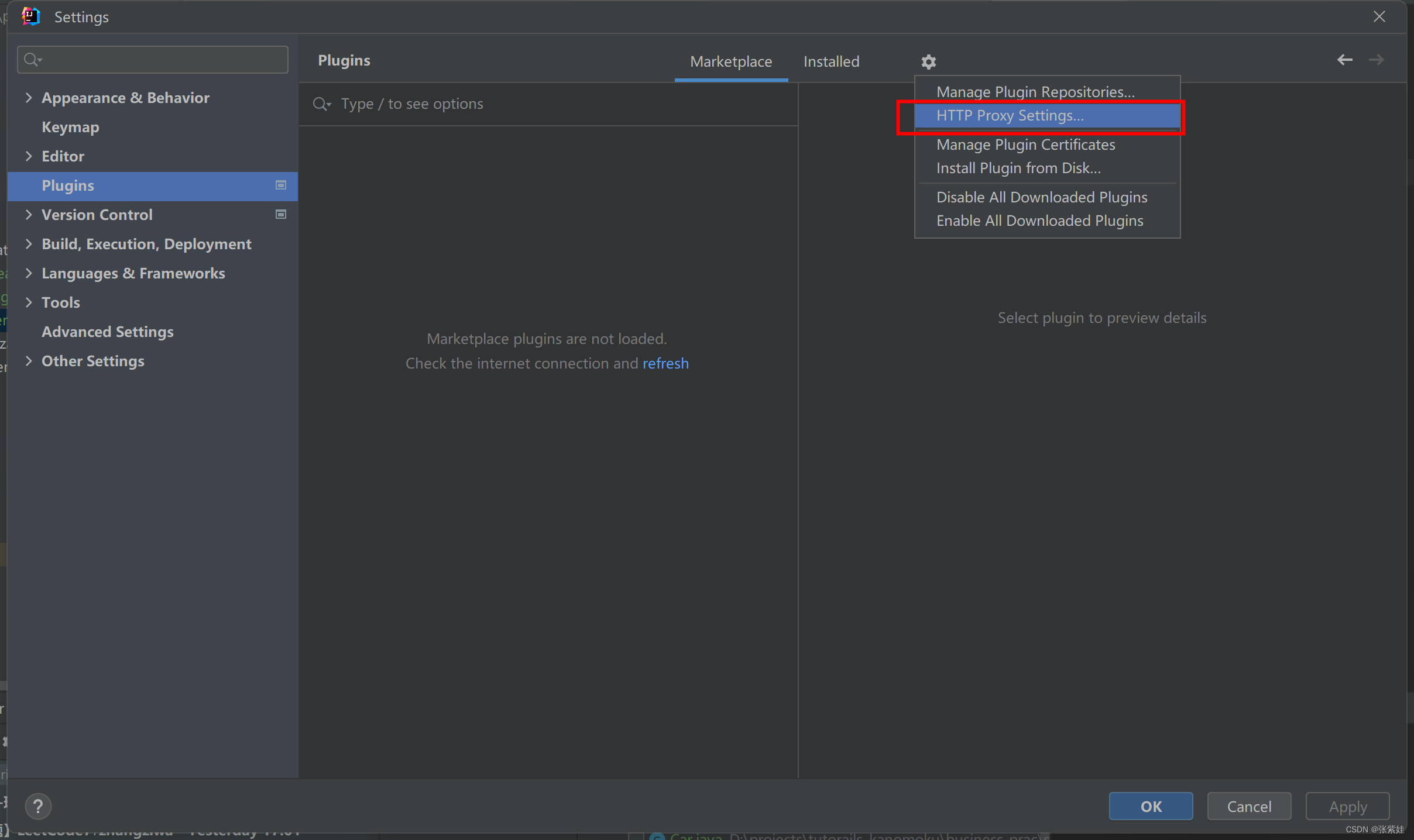Close the Settings dialog window

(x=1379, y=16)
